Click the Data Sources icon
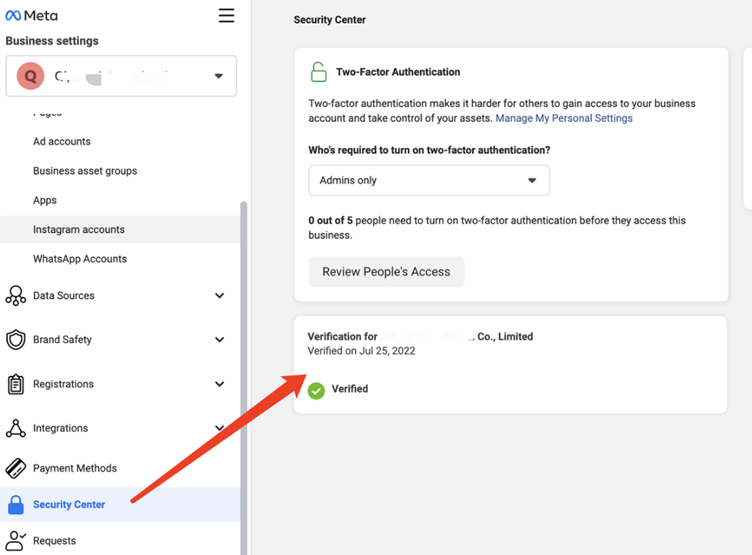 tap(16, 295)
